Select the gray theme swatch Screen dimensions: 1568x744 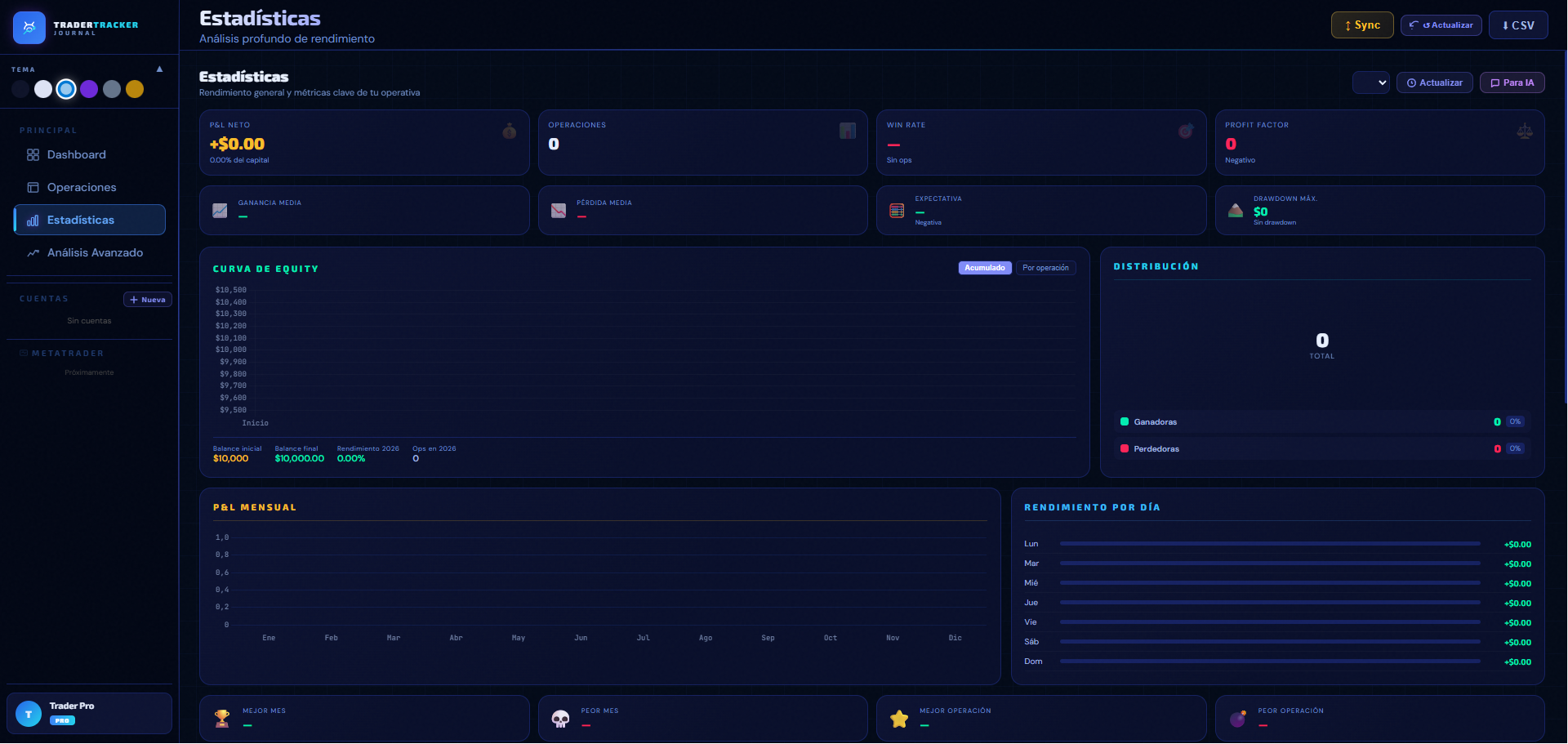tap(112, 89)
